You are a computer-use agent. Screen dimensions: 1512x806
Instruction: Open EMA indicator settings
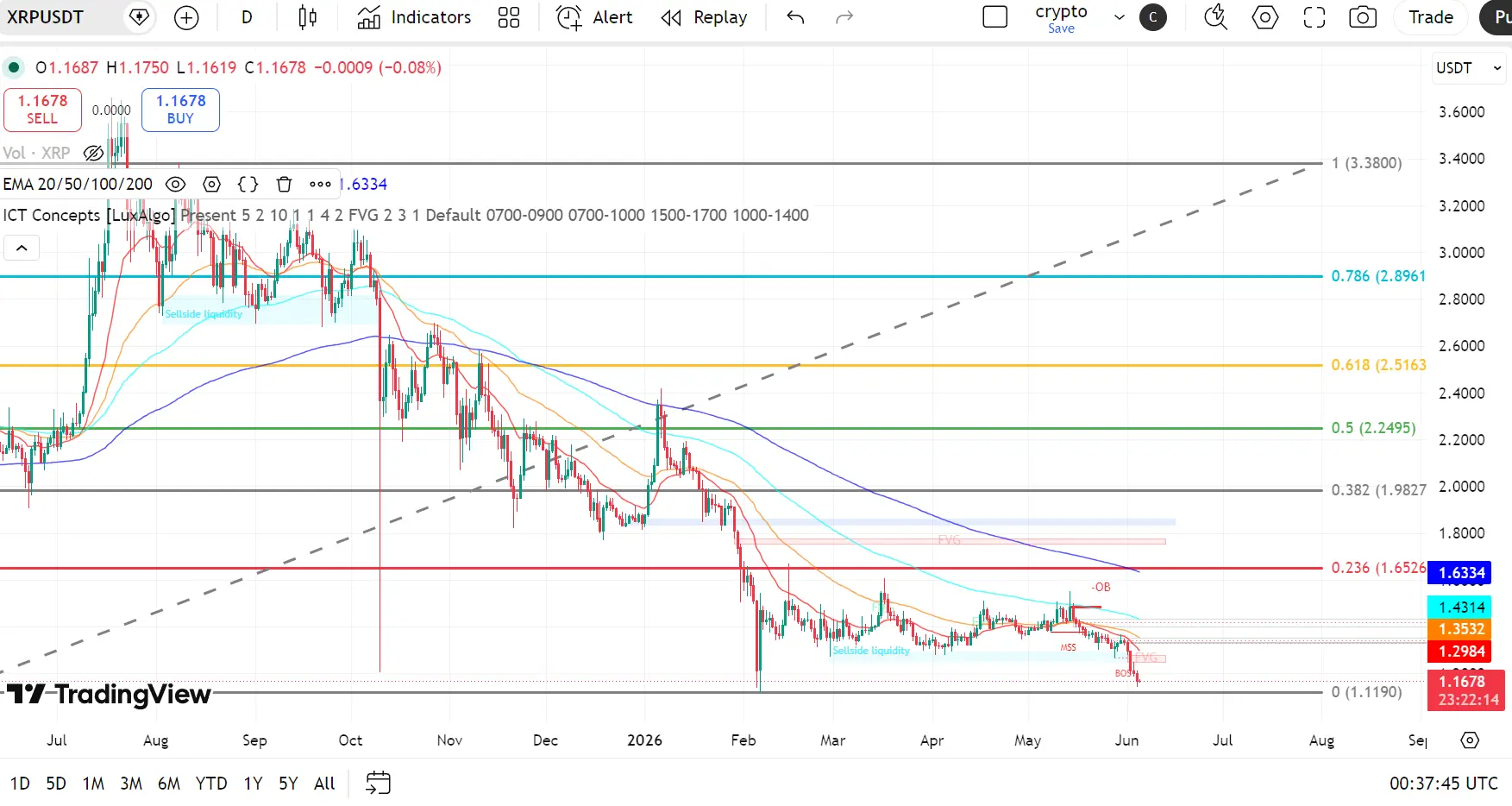(x=211, y=184)
